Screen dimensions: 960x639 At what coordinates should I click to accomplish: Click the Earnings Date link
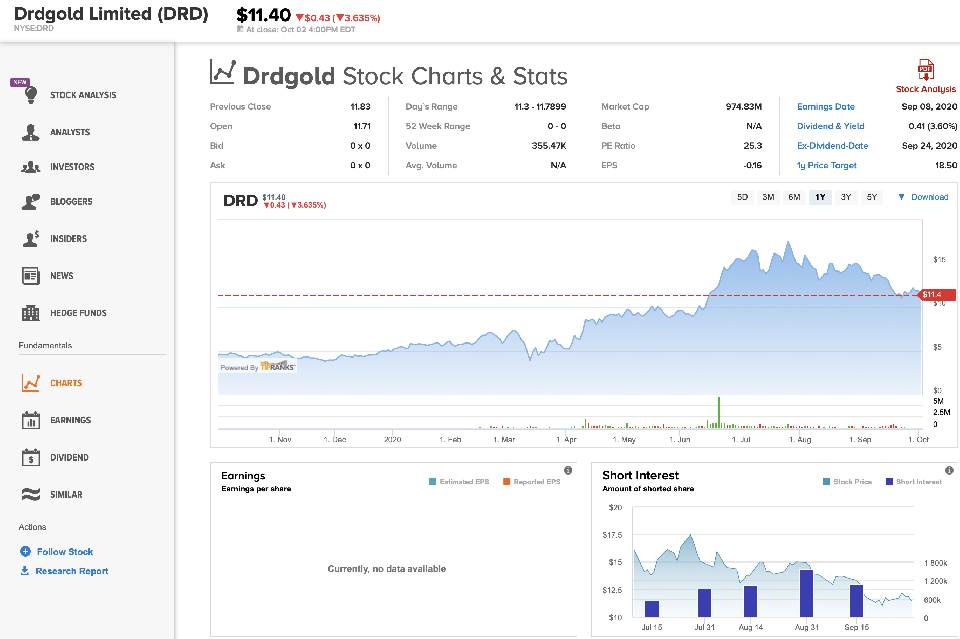(825, 107)
